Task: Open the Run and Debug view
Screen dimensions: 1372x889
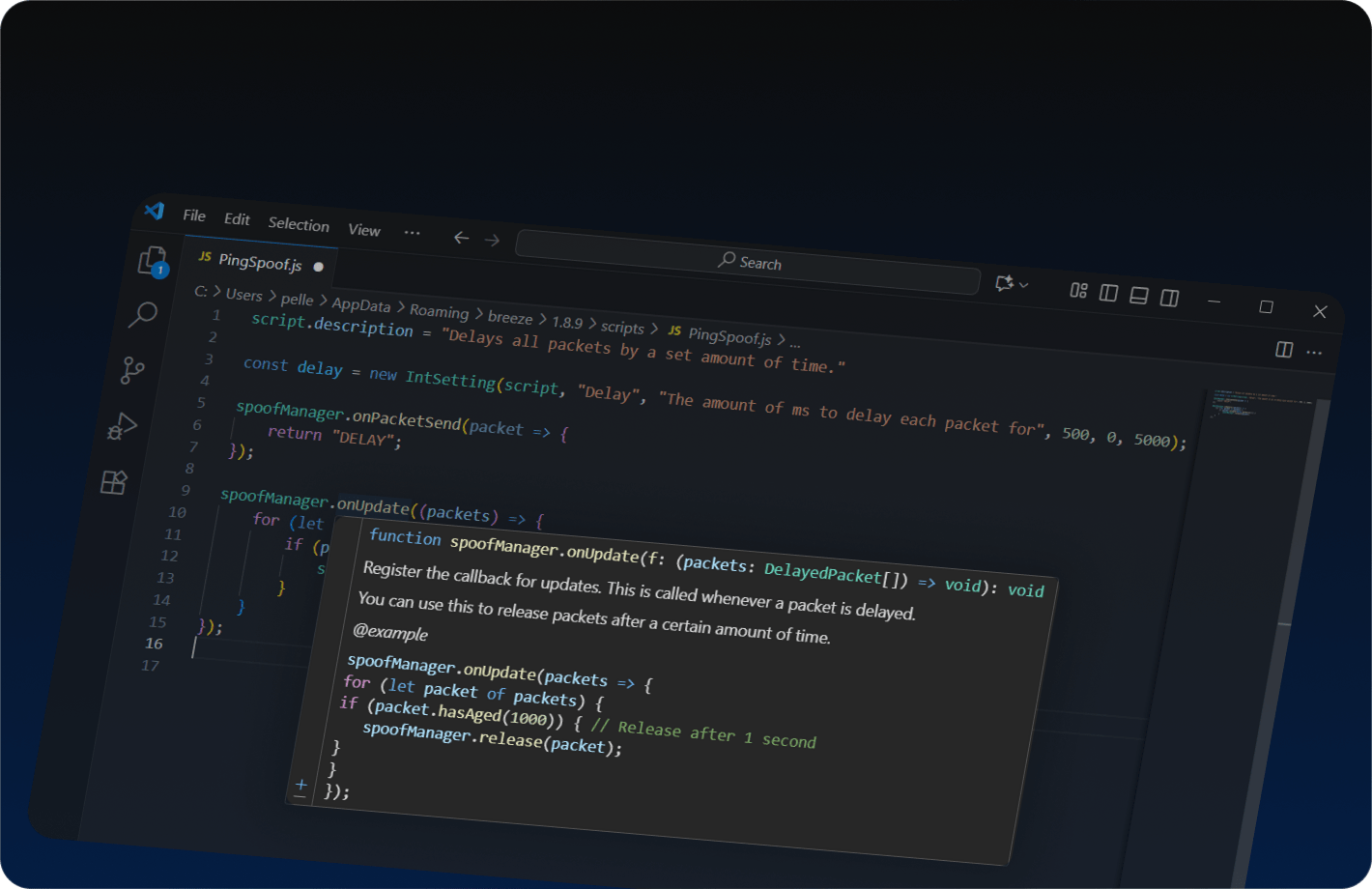Action: [x=123, y=425]
